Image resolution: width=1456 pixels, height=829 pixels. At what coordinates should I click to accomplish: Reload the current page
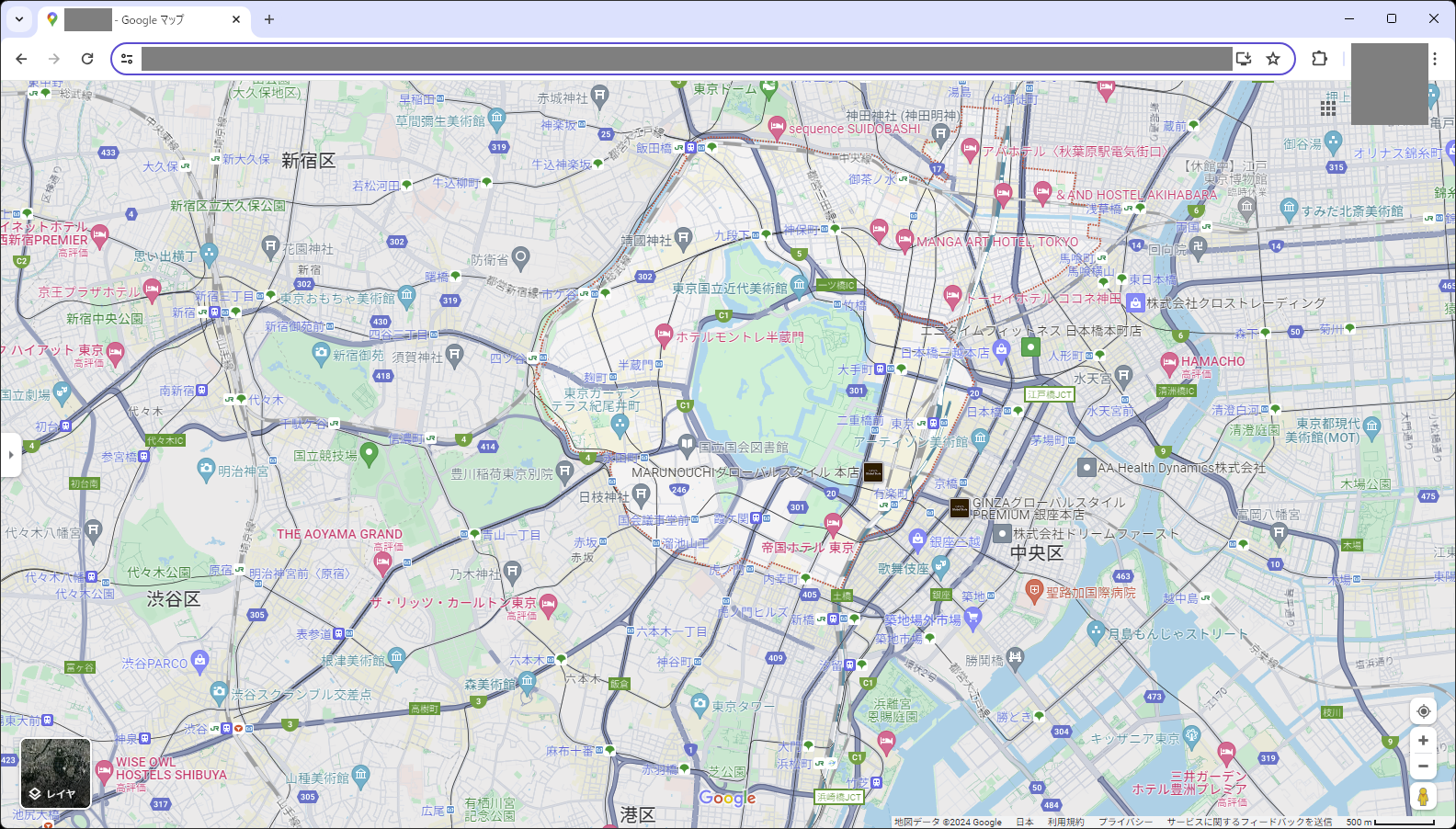pyautogui.click(x=87, y=59)
